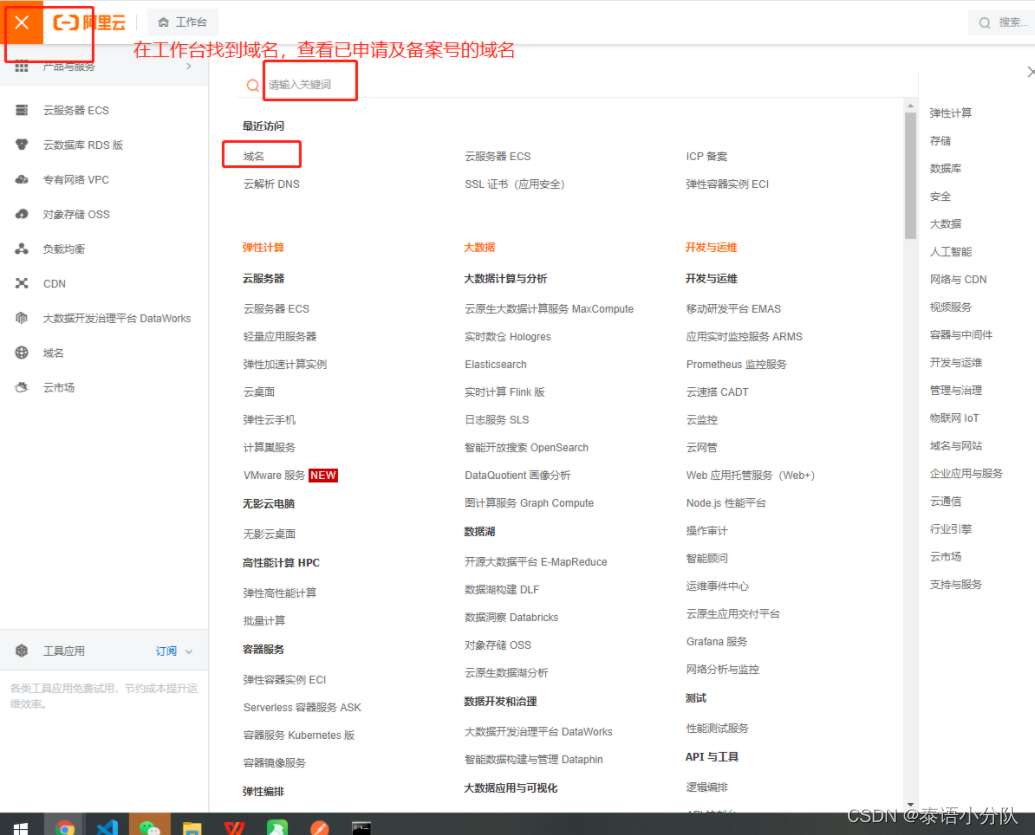
Task: Close the product panel with right X
Action: click(1030, 71)
